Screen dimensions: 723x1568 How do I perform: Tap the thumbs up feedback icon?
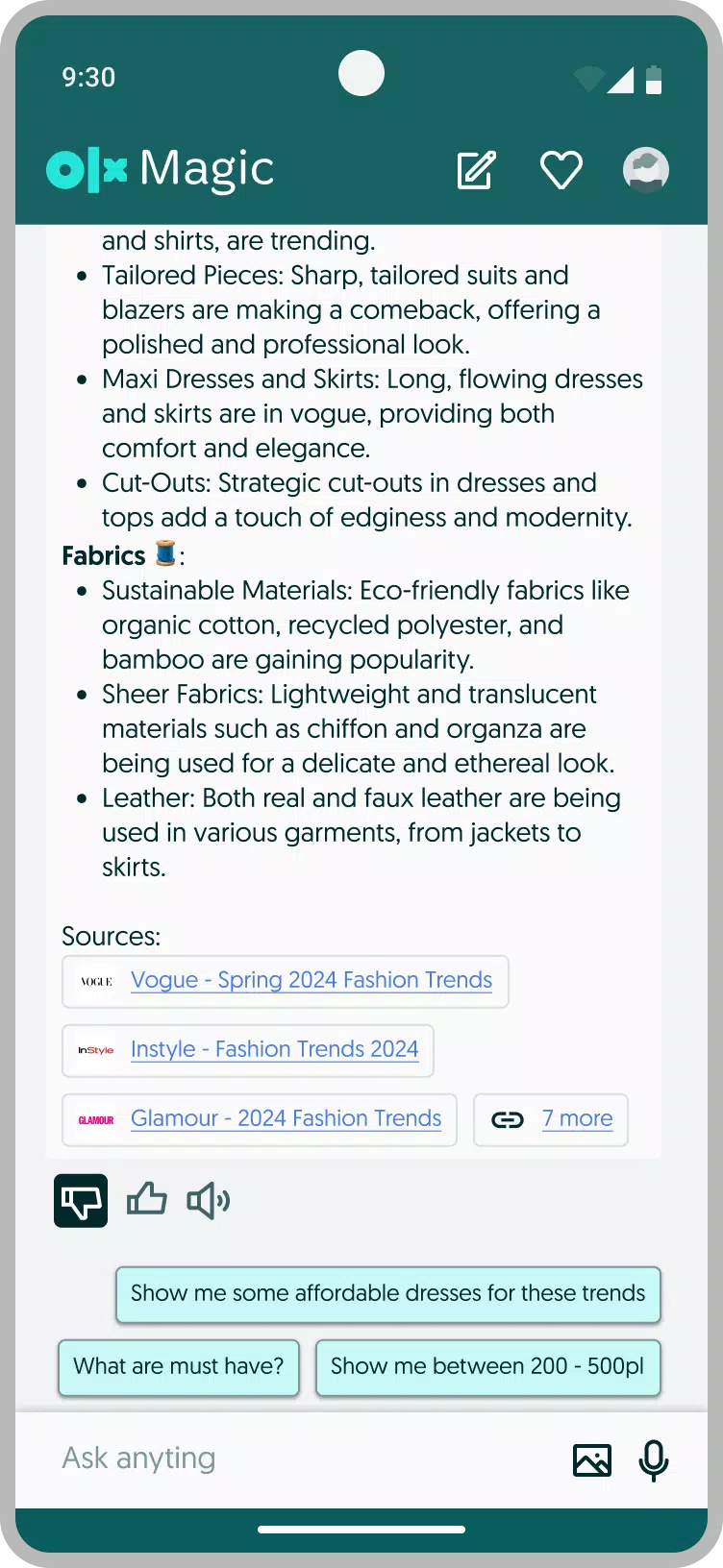pyautogui.click(x=147, y=1200)
